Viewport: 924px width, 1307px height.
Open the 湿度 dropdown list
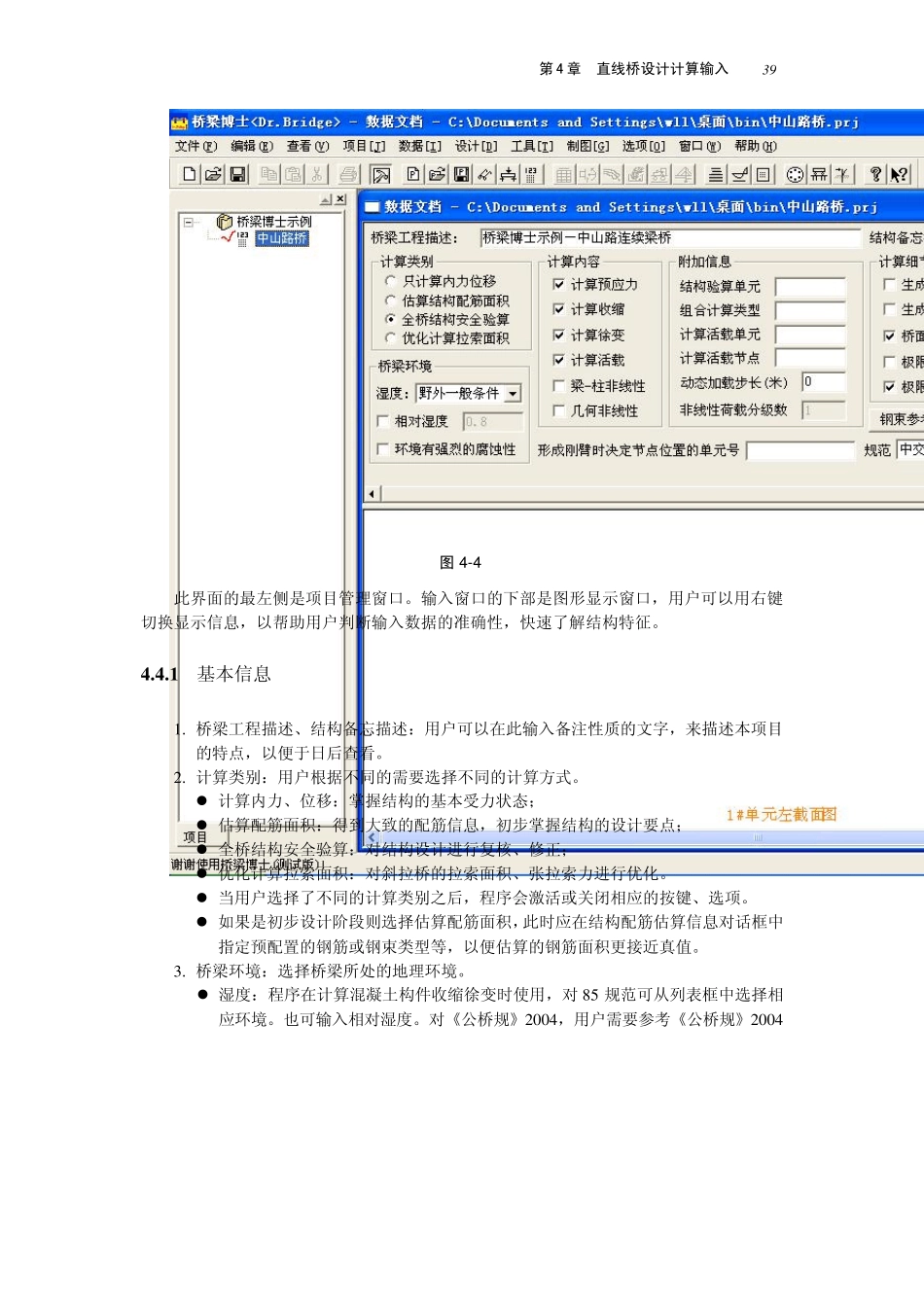point(513,394)
